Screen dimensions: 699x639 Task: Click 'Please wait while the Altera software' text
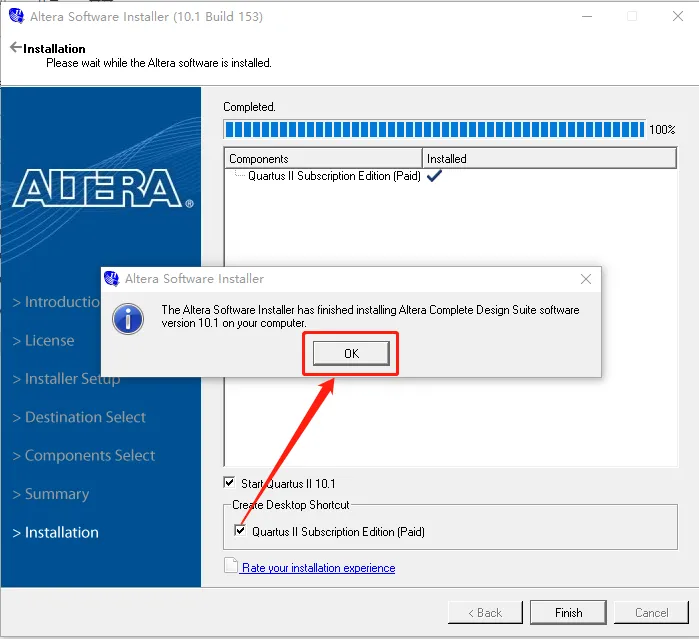(x=159, y=63)
